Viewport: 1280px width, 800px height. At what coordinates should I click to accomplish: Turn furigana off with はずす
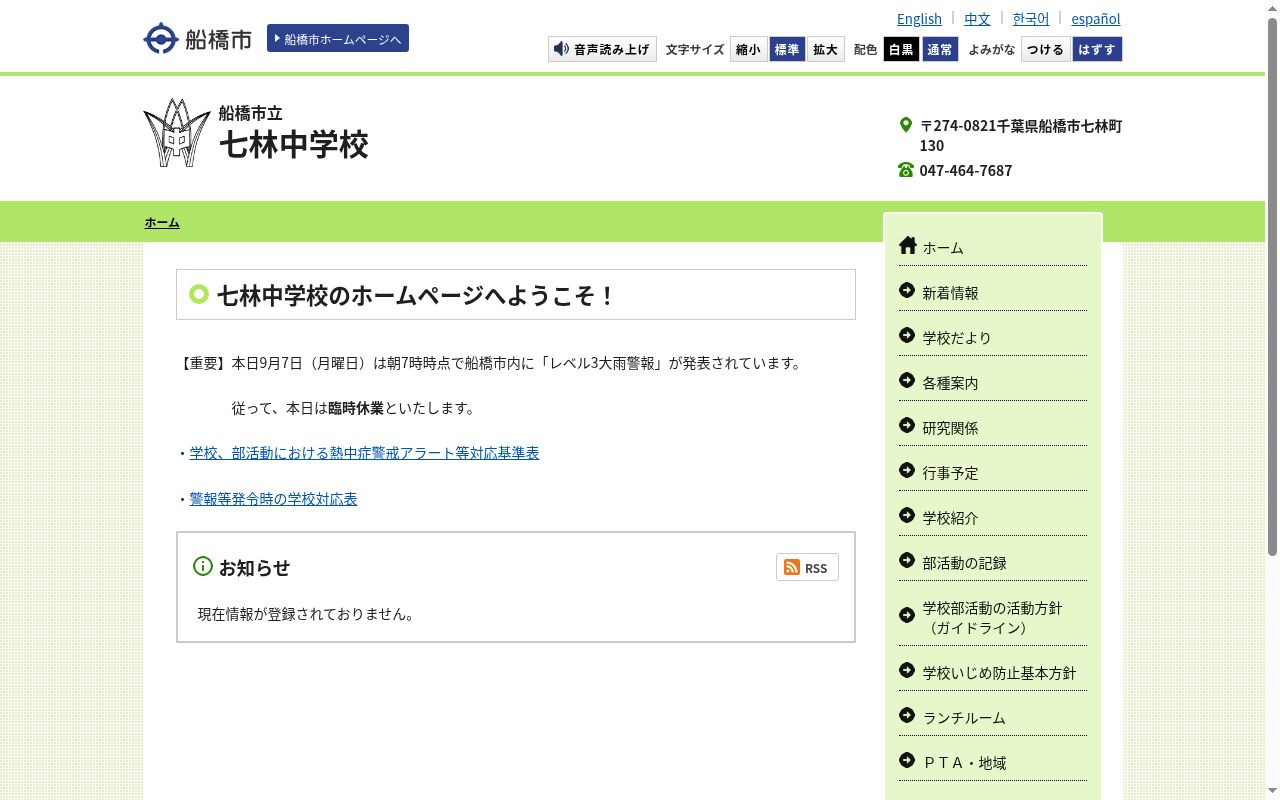(x=1097, y=49)
